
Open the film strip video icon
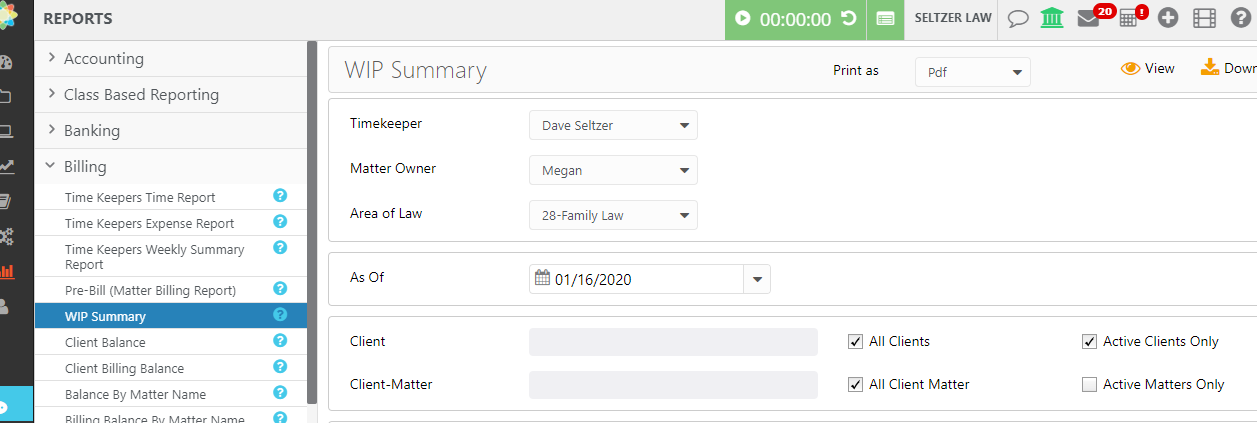[x=1204, y=19]
